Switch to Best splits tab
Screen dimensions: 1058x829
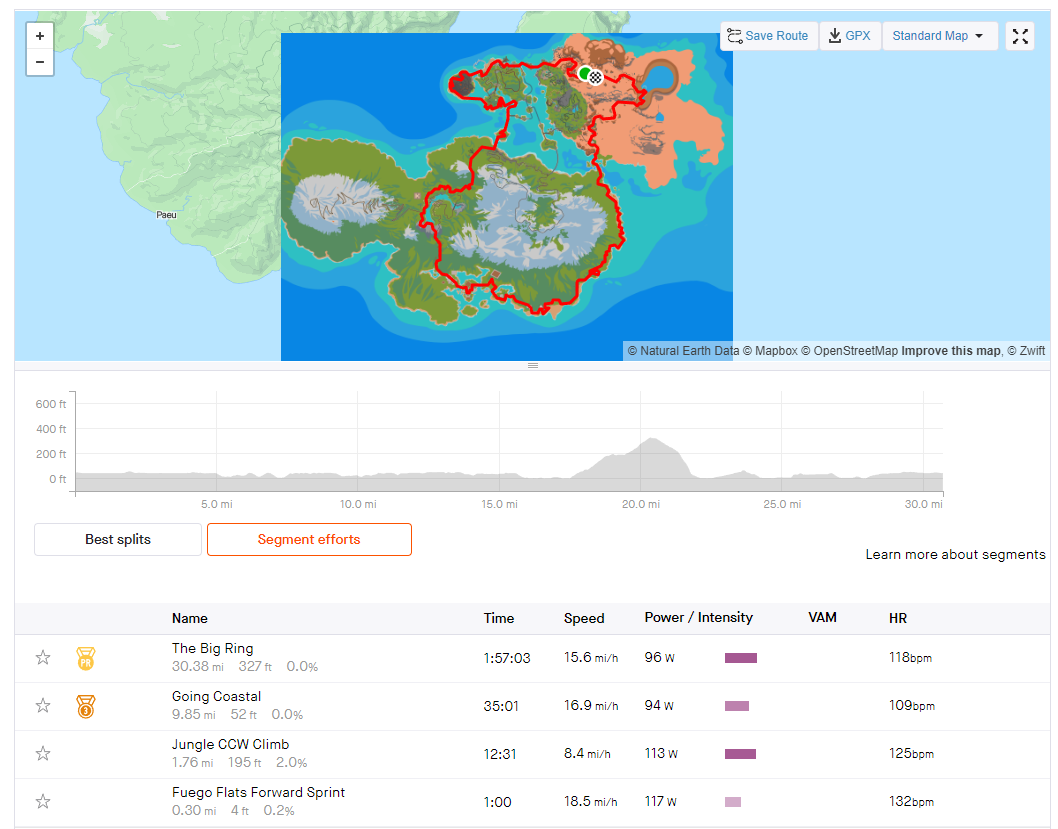pyautogui.click(x=118, y=540)
